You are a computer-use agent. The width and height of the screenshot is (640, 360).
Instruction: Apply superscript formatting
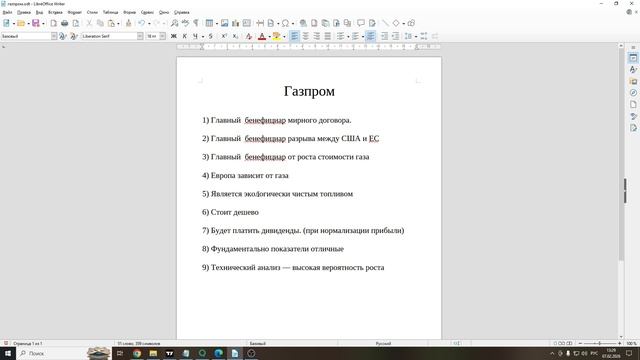[224, 36]
